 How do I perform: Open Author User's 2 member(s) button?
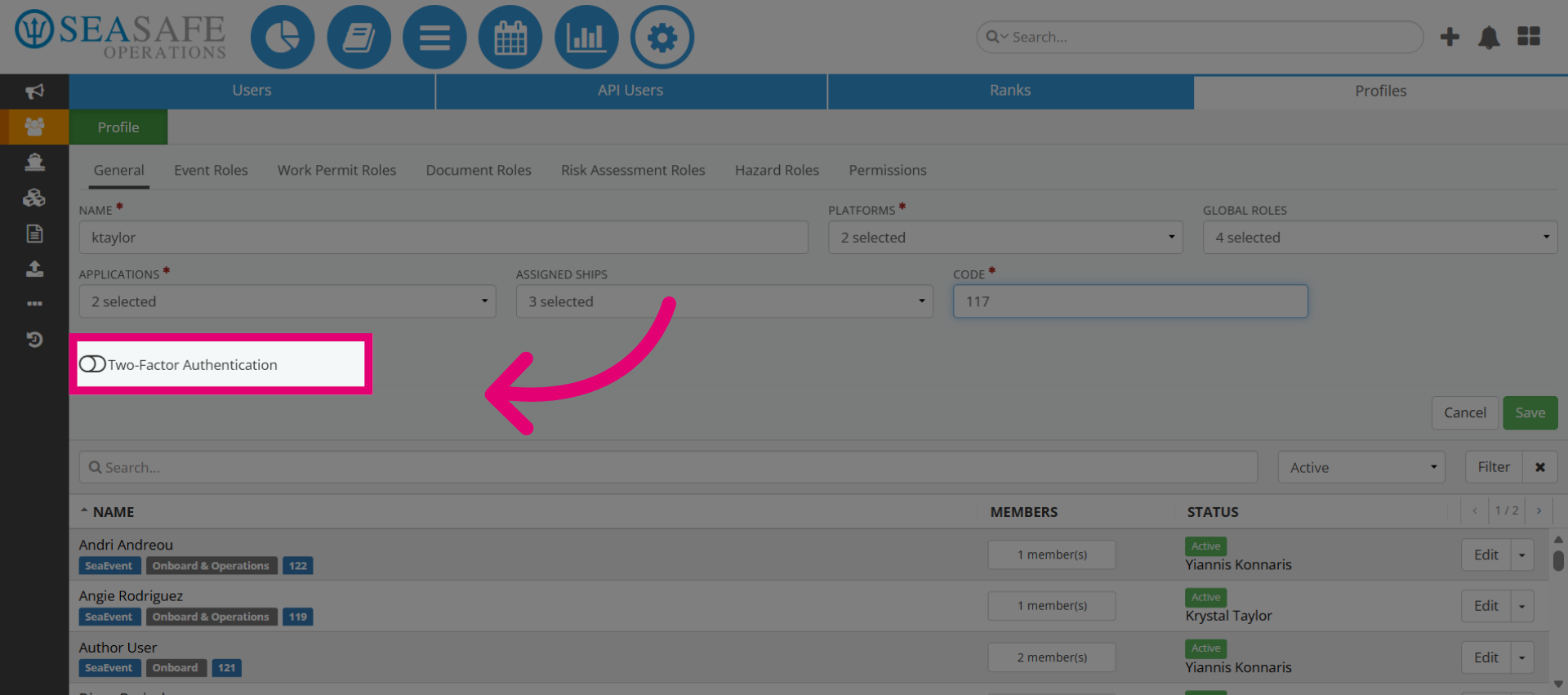[x=1052, y=657]
